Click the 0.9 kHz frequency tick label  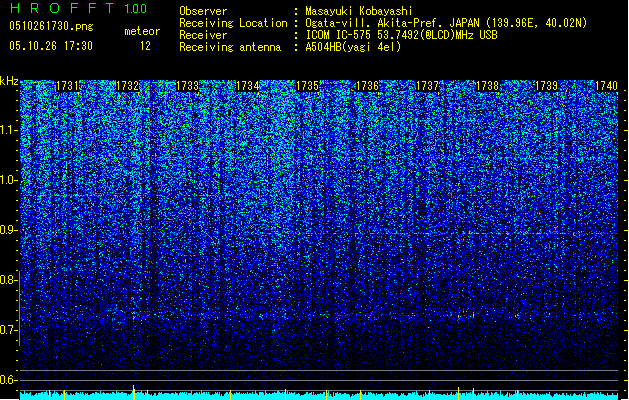pos(8,230)
